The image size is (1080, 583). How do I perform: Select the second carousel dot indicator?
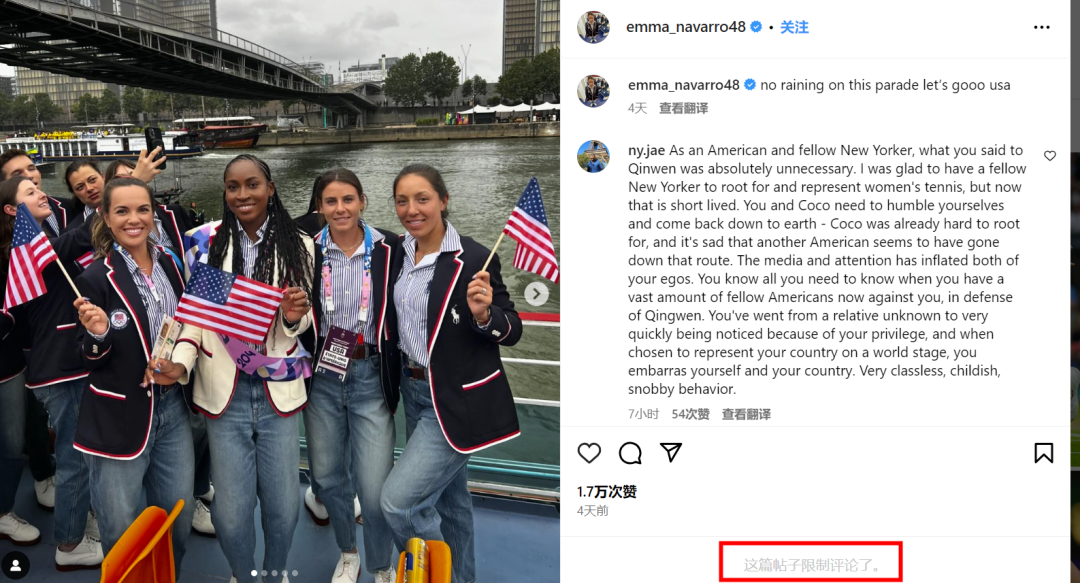(x=264, y=573)
